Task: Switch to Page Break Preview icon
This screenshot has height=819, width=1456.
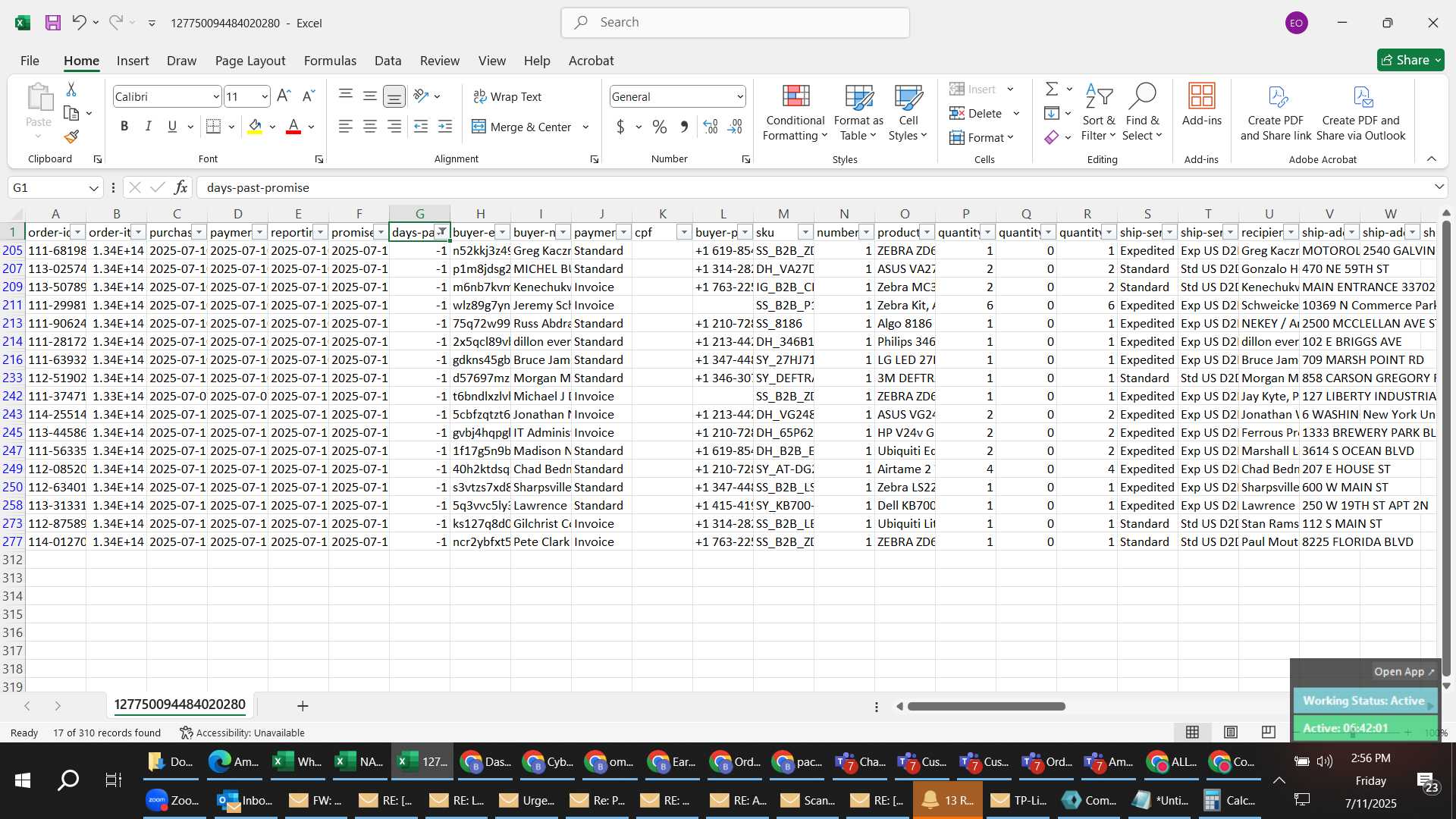Action: (1269, 732)
